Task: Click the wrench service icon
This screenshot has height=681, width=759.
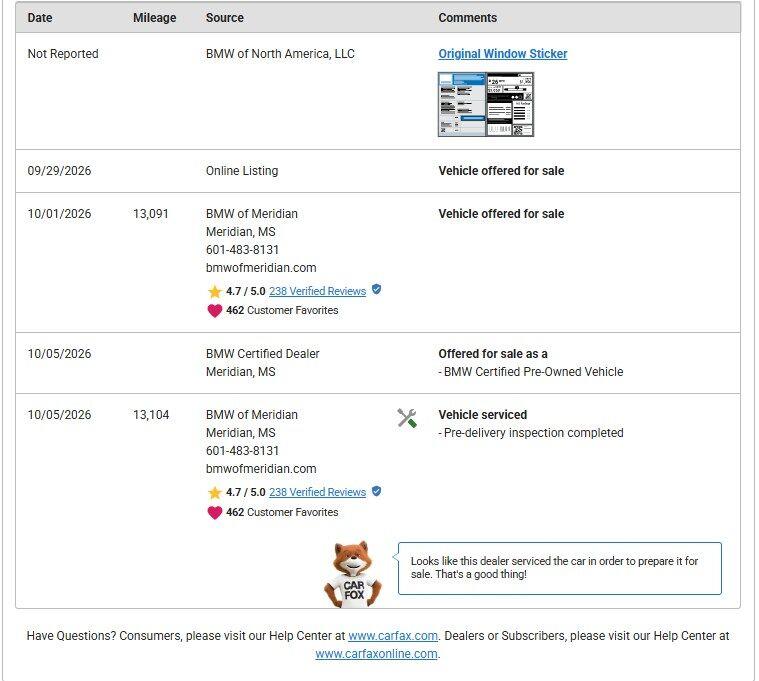Action: pyautogui.click(x=407, y=418)
